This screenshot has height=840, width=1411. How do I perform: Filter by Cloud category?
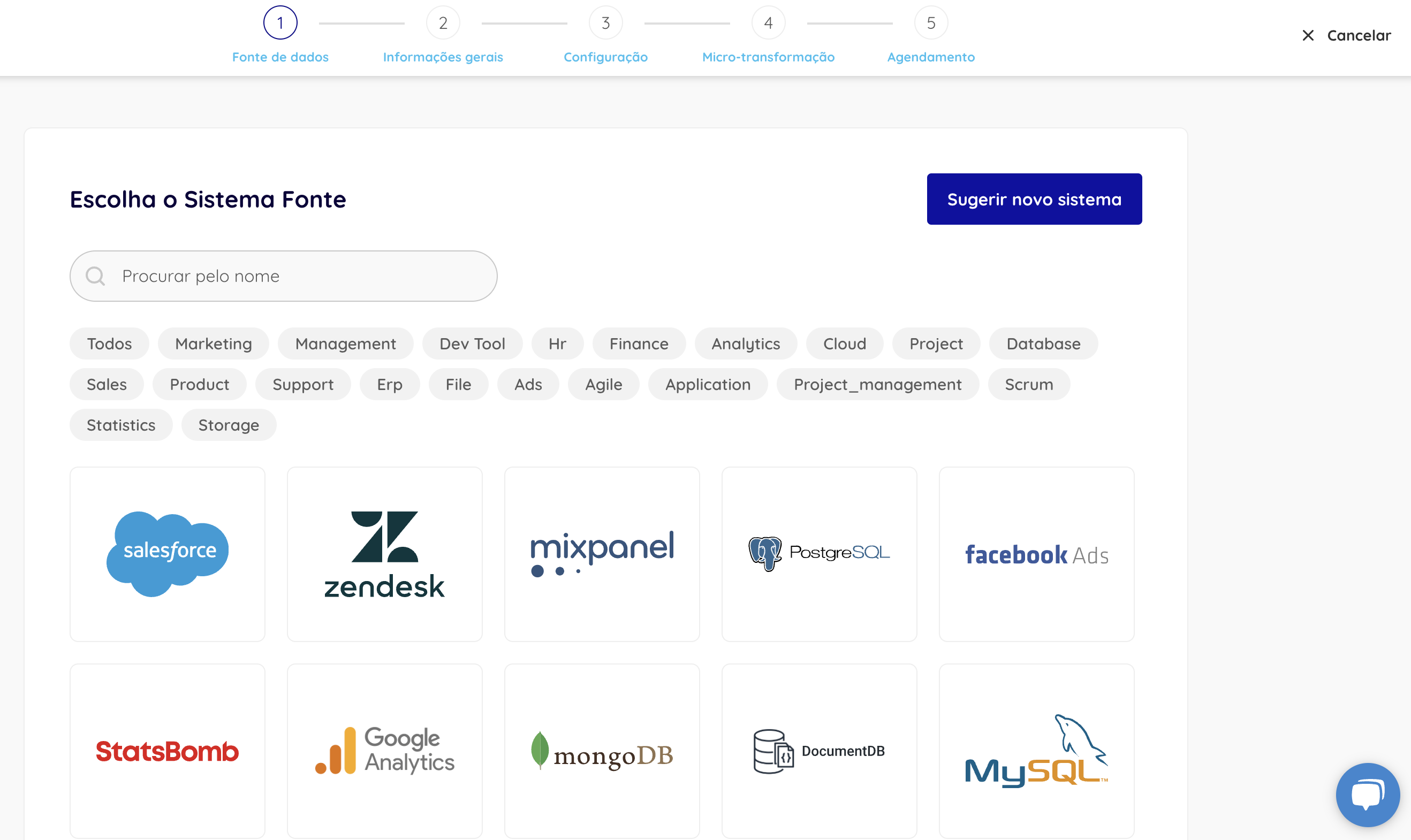[844, 343]
